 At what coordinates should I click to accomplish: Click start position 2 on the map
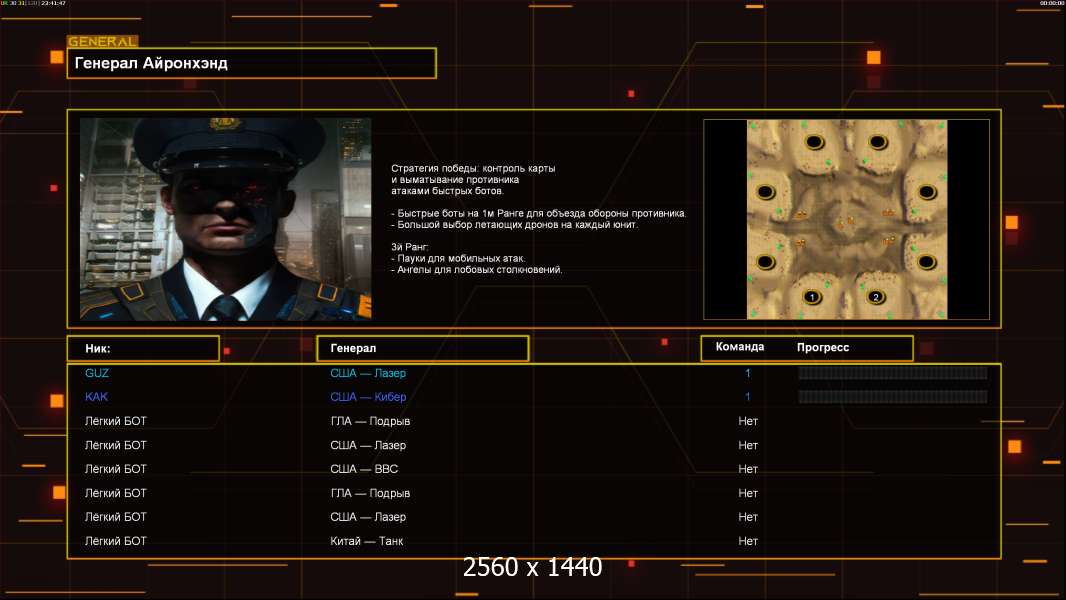876,297
